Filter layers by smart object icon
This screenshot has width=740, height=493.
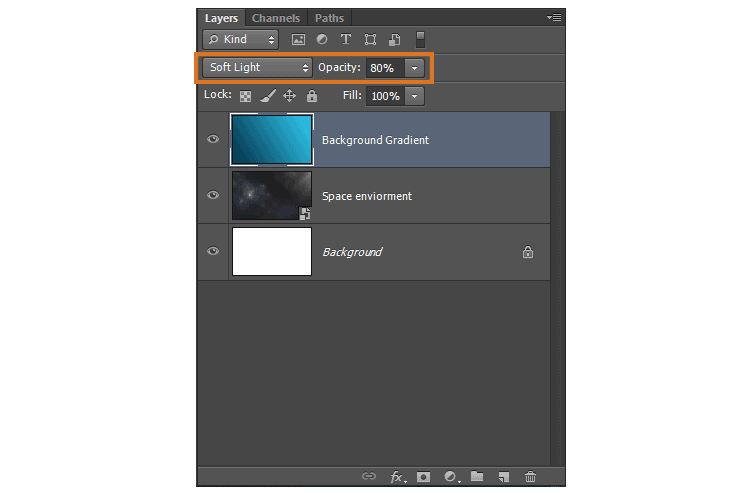coord(395,40)
